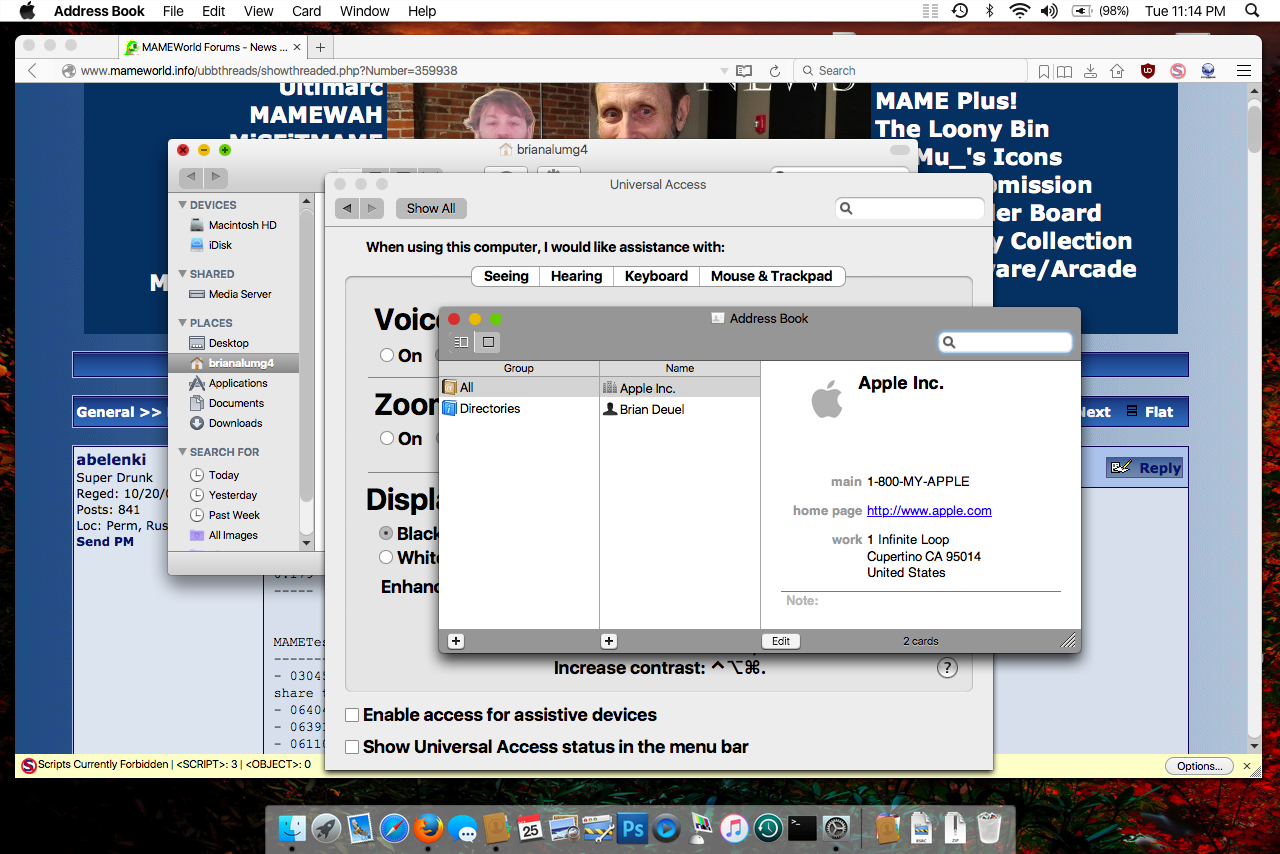Screen dimensions: 1280x854
Task: Open http://www.apple.com home page link
Action: (x=929, y=510)
